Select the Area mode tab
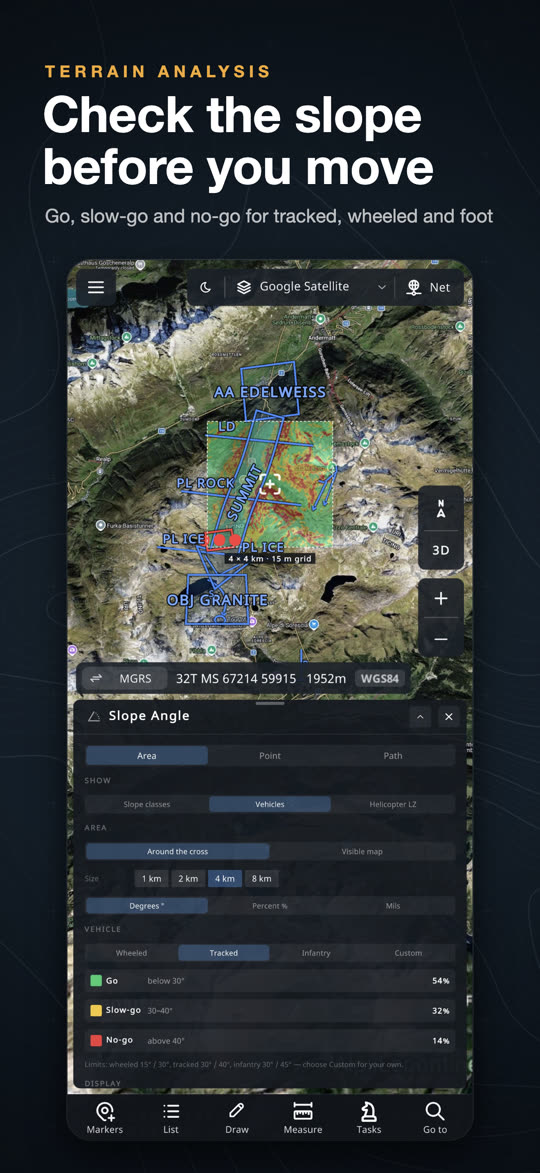 pos(147,756)
